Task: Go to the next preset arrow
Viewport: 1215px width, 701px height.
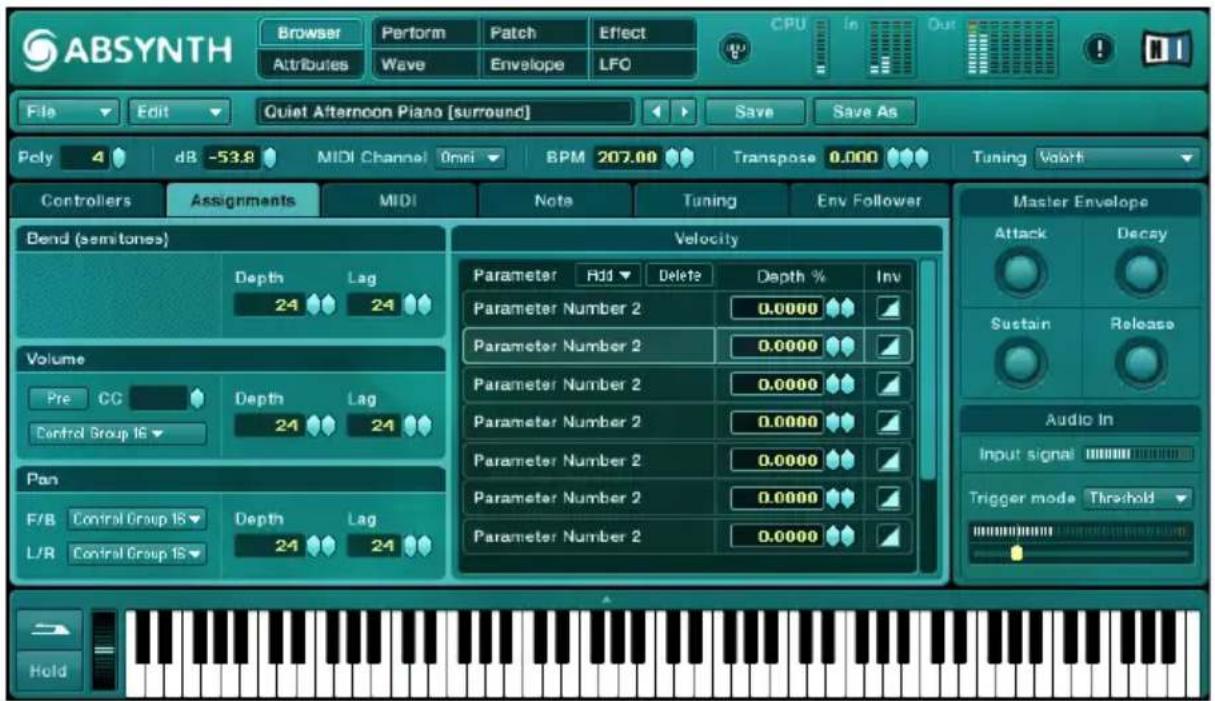Action: click(684, 111)
